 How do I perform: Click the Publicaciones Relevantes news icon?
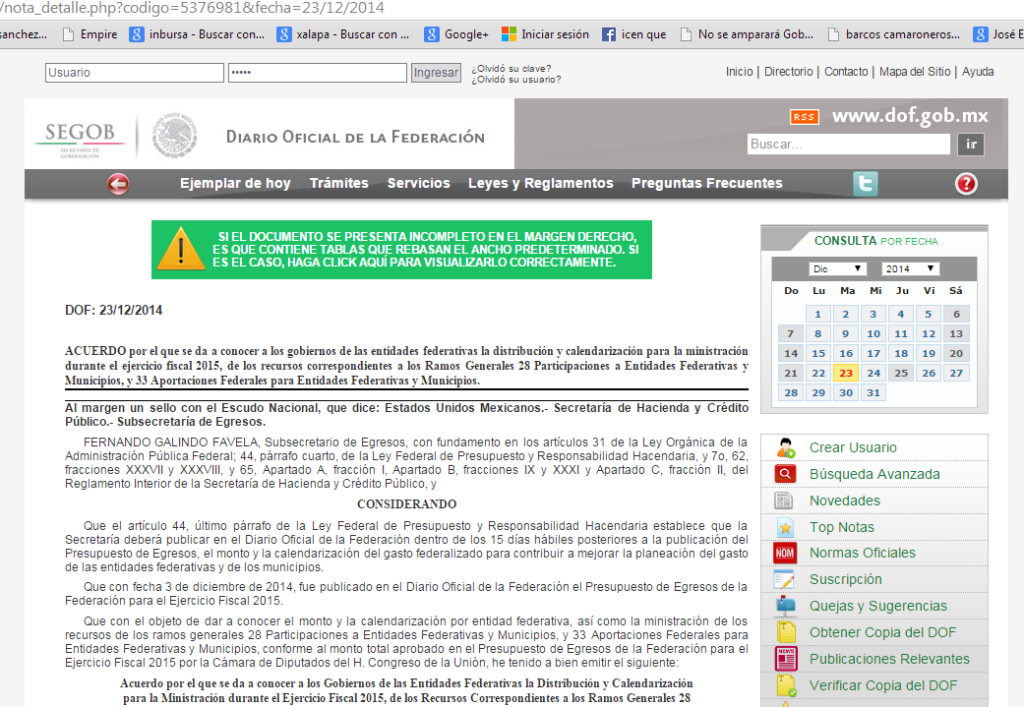click(786, 659)
